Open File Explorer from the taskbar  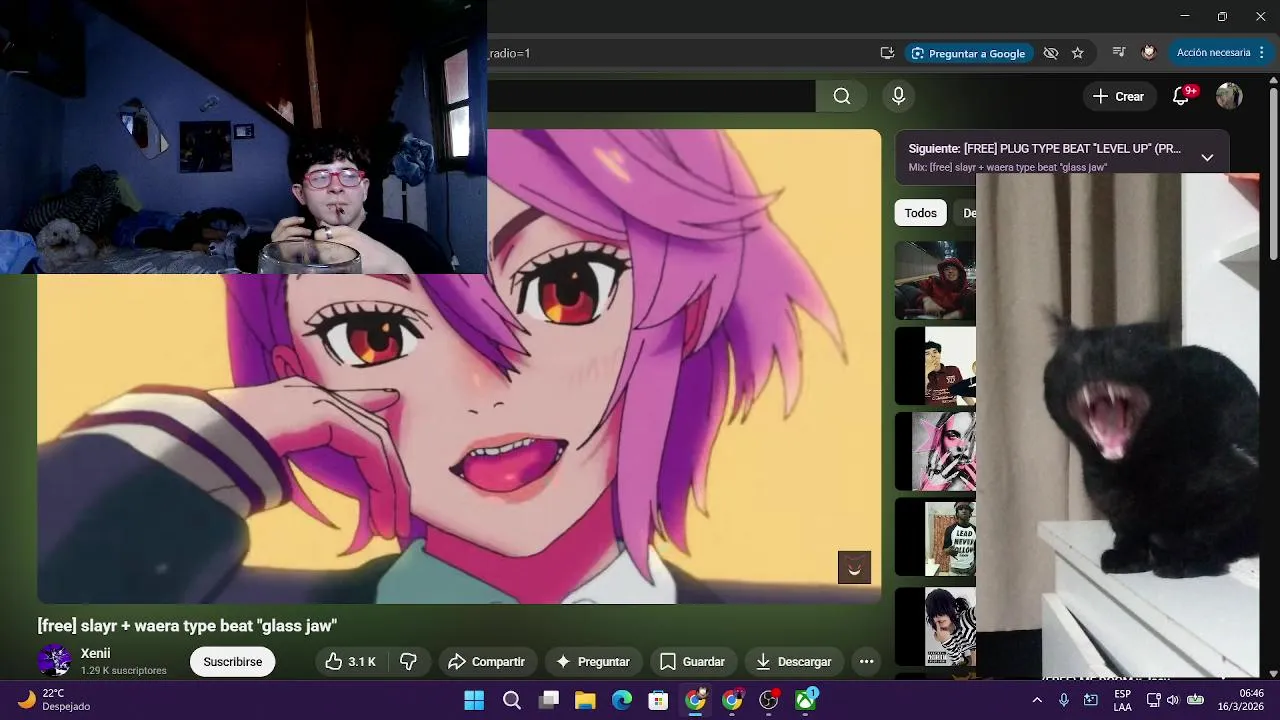pos(585,700)
